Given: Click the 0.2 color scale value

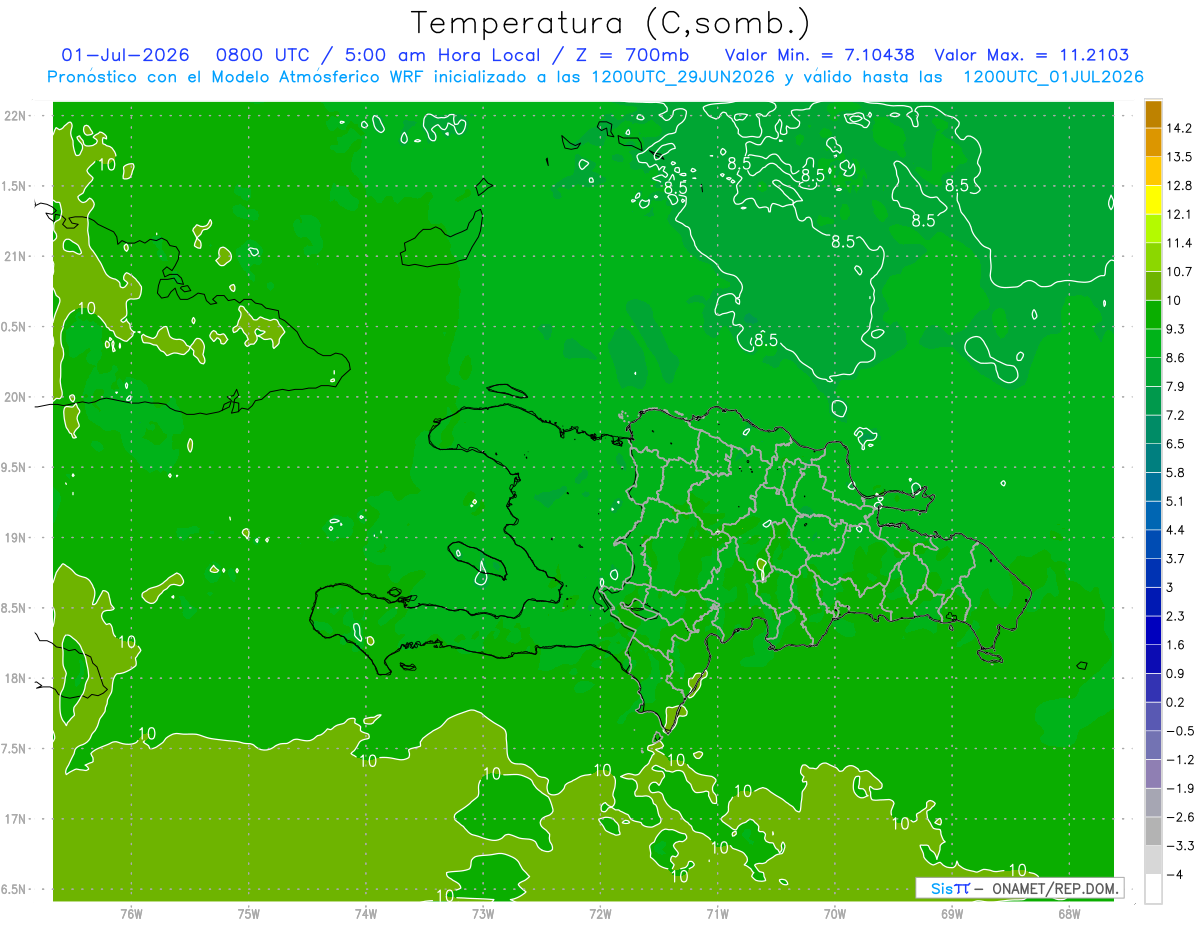Looking at the screenshot, I should point(1176,702).
